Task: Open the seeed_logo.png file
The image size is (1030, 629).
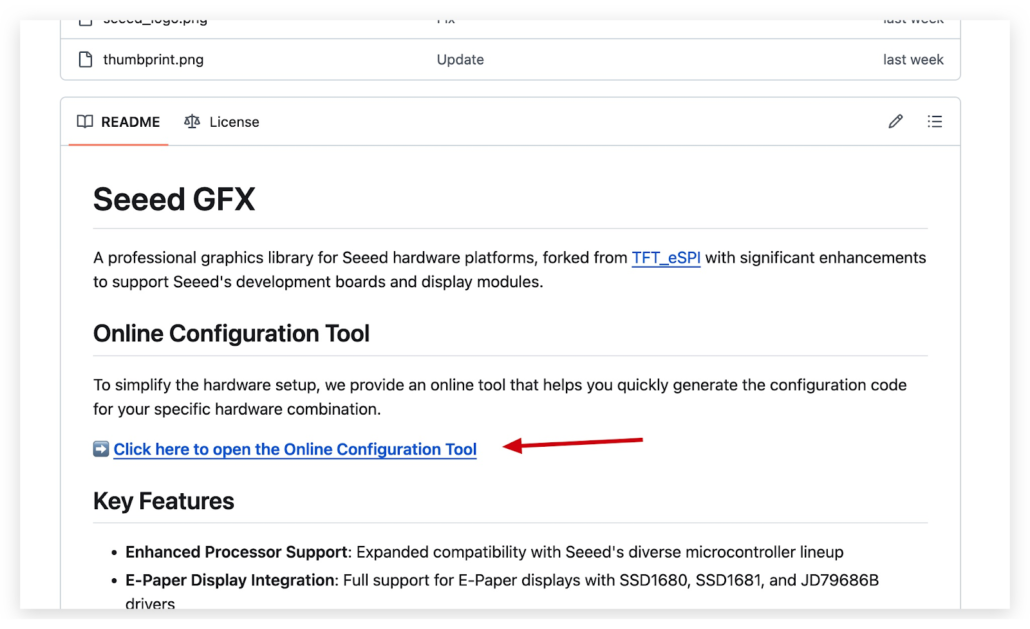Action: tap(150, 13)
